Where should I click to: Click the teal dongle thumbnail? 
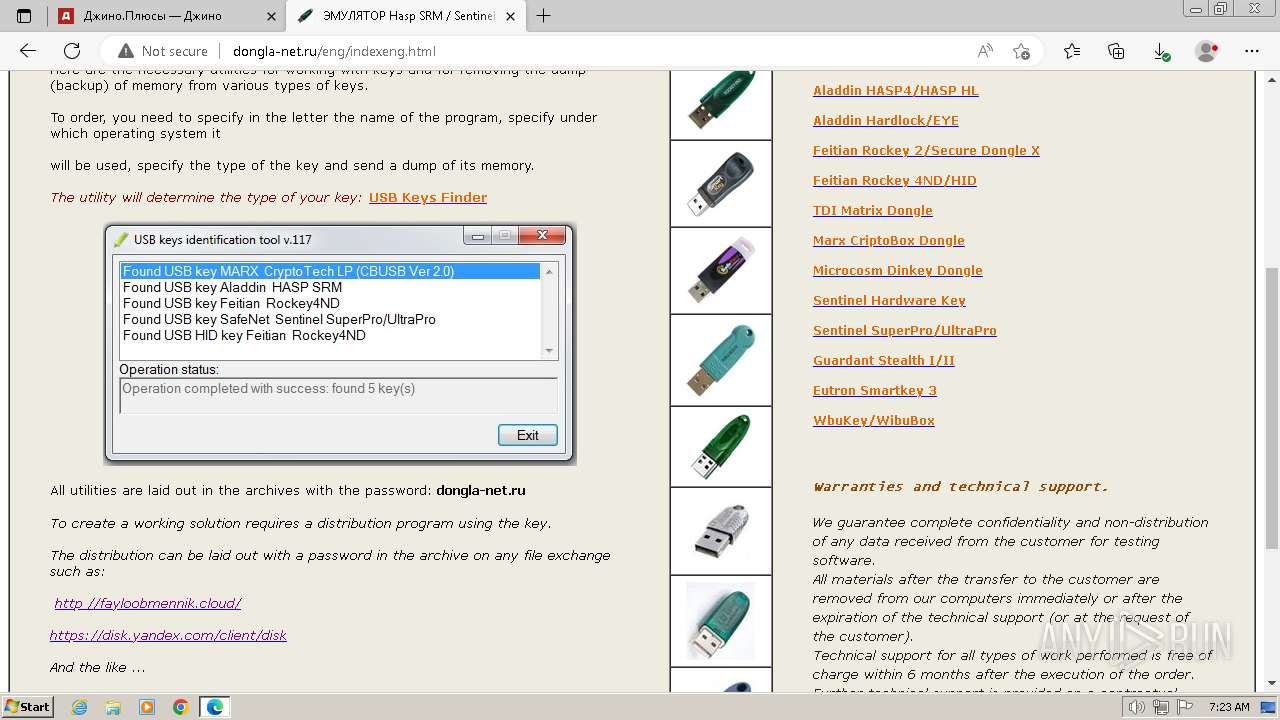721,360
